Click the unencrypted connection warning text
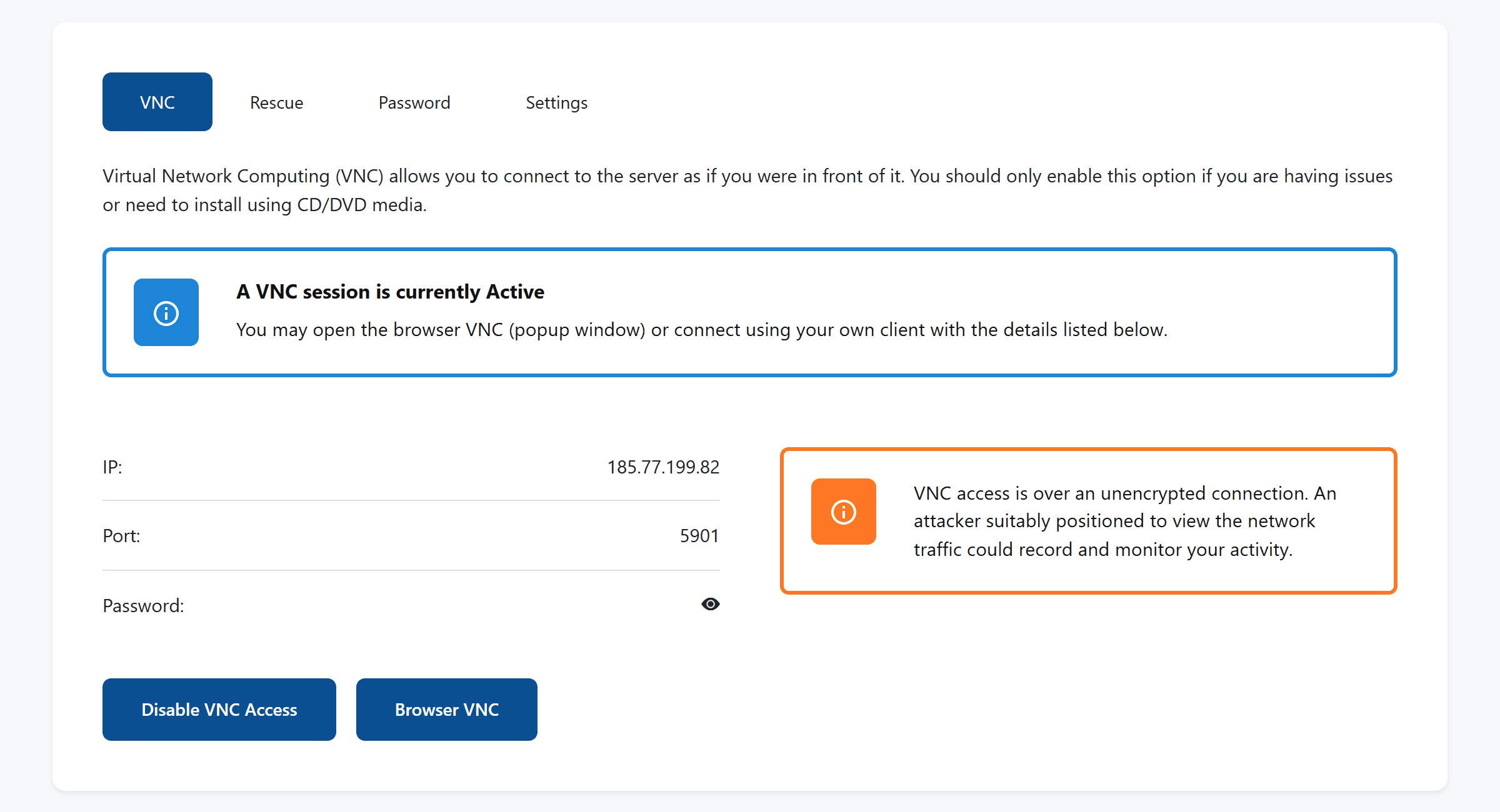Screen dimensions: 1500x812 tap(1125, 521)
